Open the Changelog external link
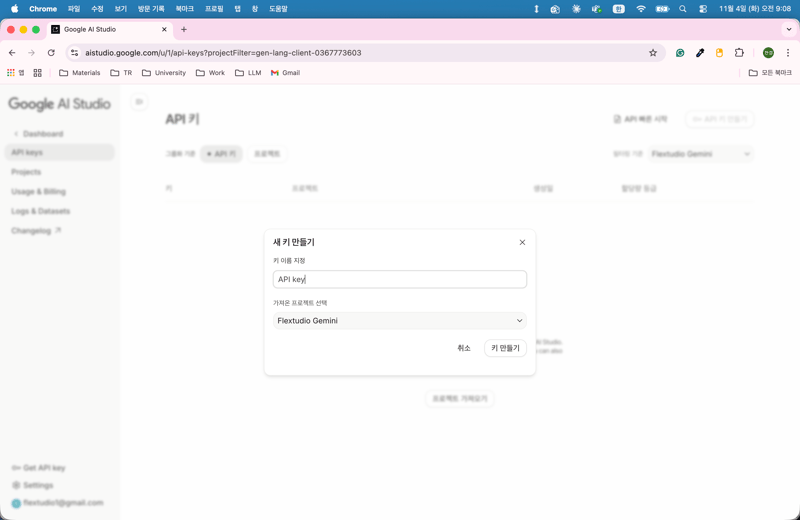This screenshot has width=800, height=520. coord(36,231)
